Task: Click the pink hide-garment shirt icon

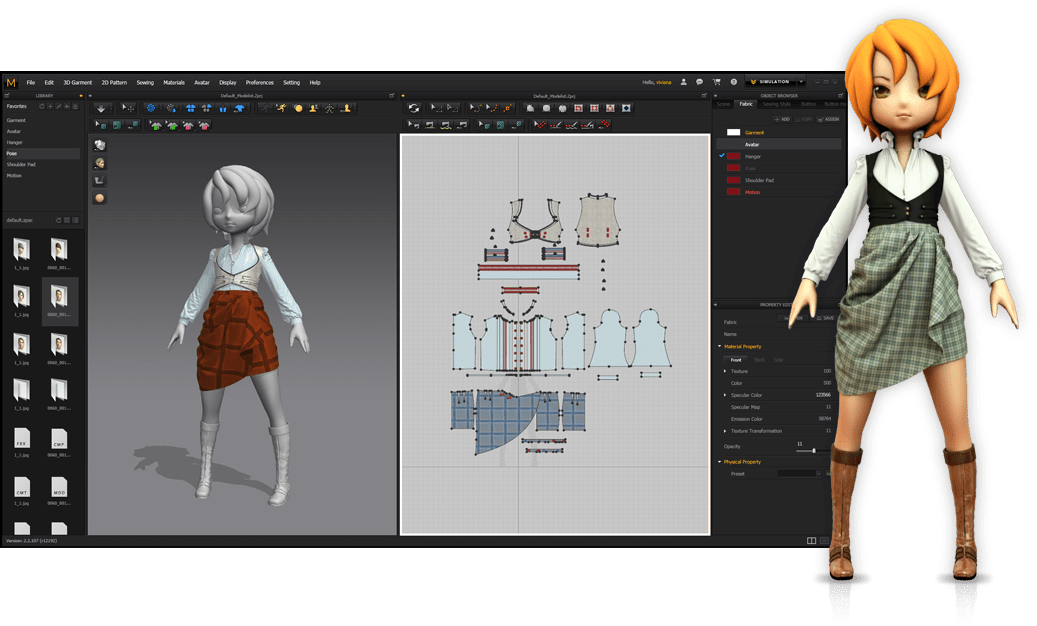Action: coord(188,125)
